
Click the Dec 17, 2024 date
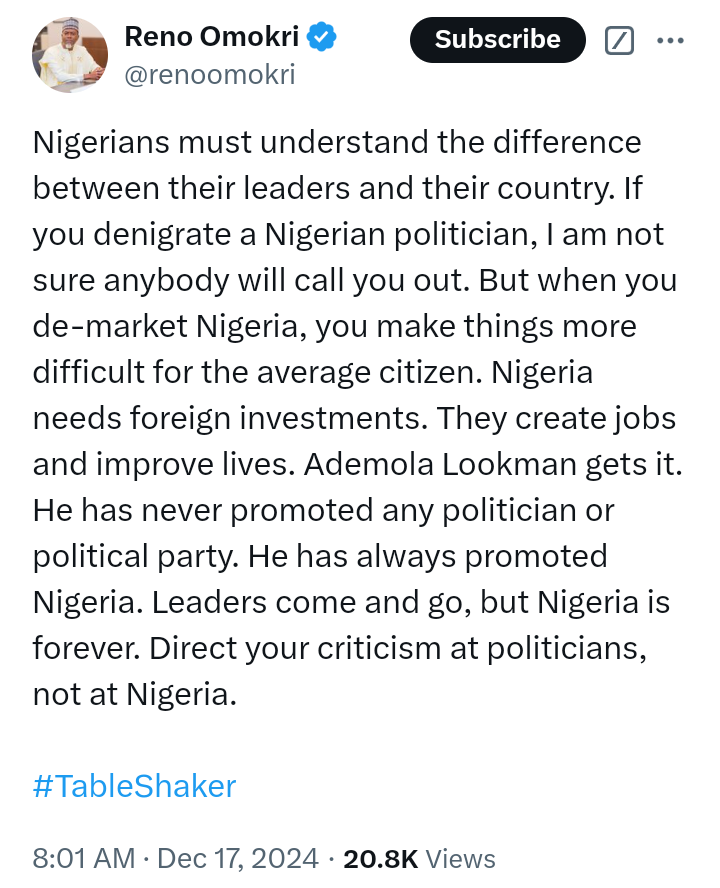[x=238, y=858]
